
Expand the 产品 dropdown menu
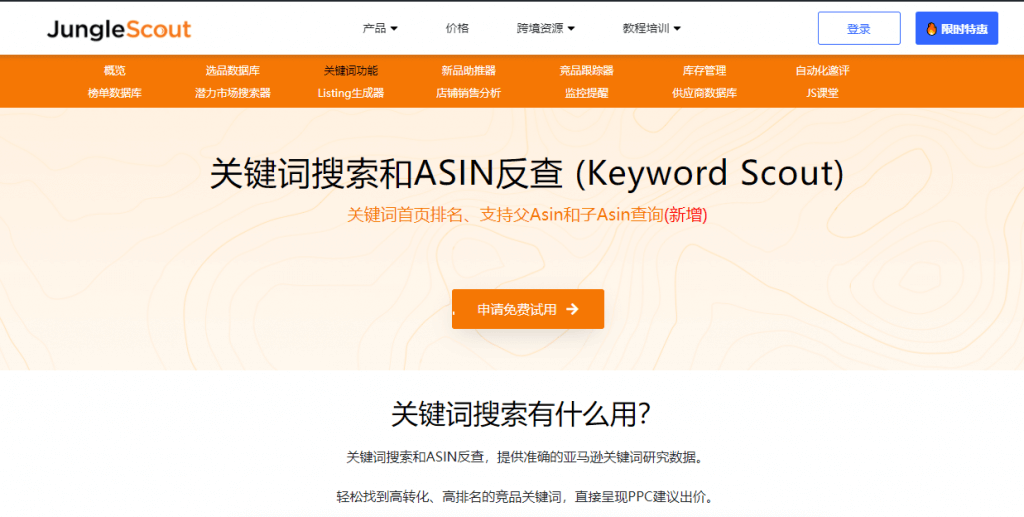(x=380, y=28)
